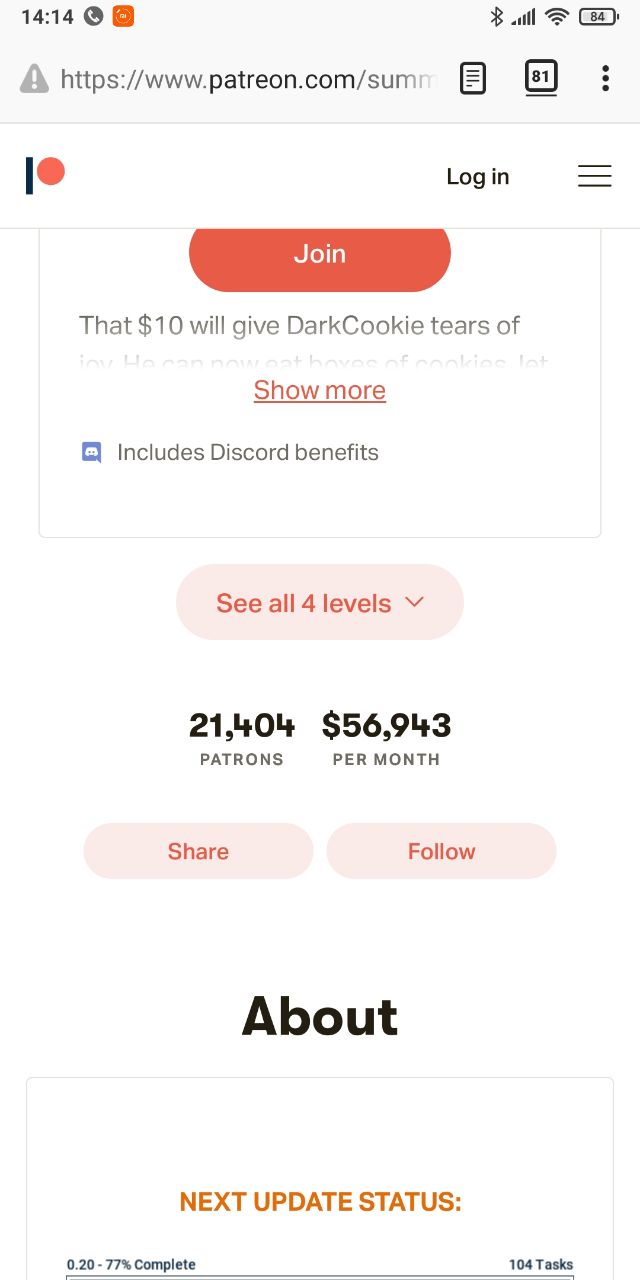Screen dimensions: 640x1280
Task: Expand the See all 4 levels dropdown
Action: click(320, 603)
